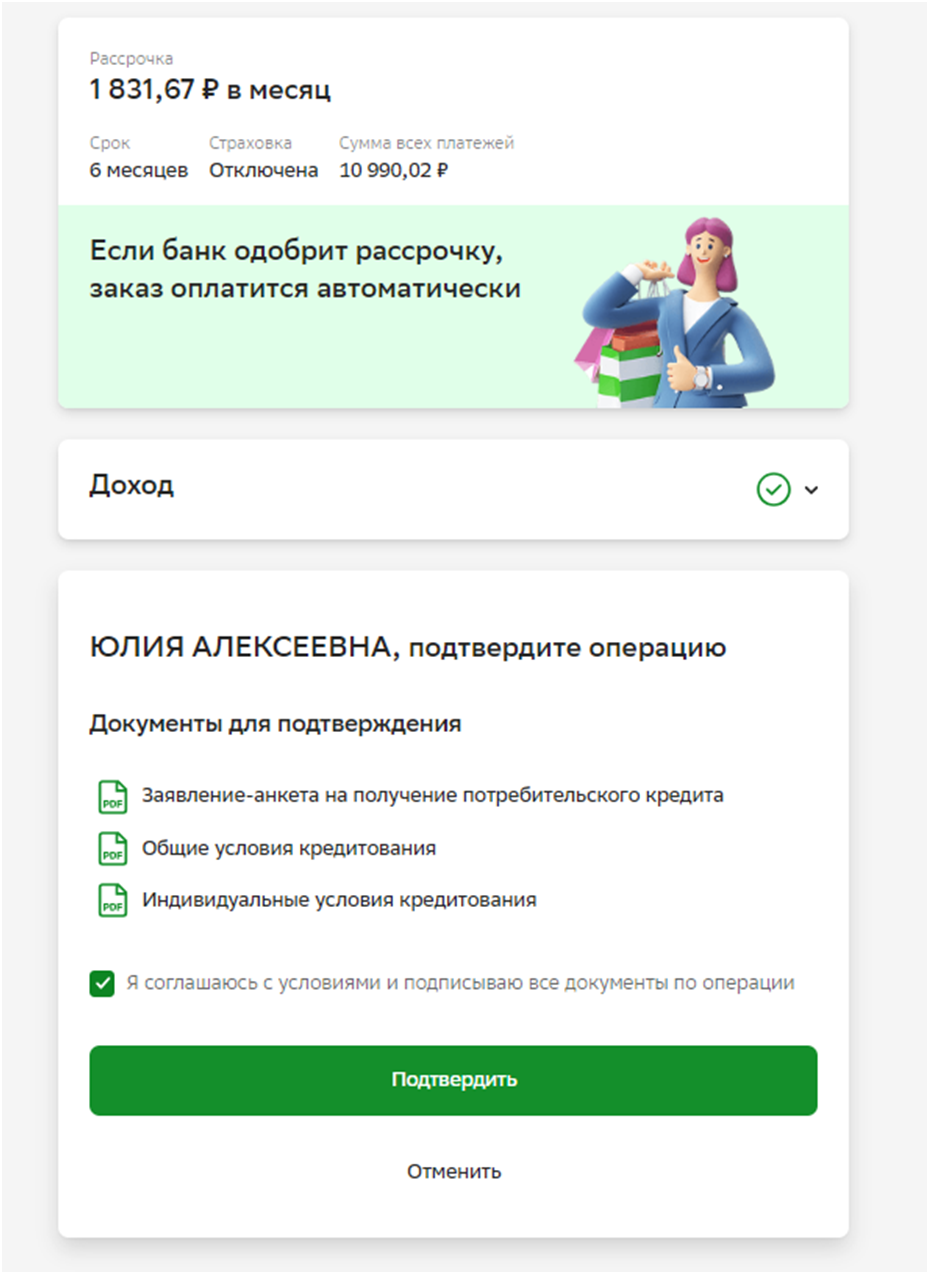Open the Индивидуальные условия кредитования document link
This screenshot has width=929, height=1274.
[x=339, y=900]
